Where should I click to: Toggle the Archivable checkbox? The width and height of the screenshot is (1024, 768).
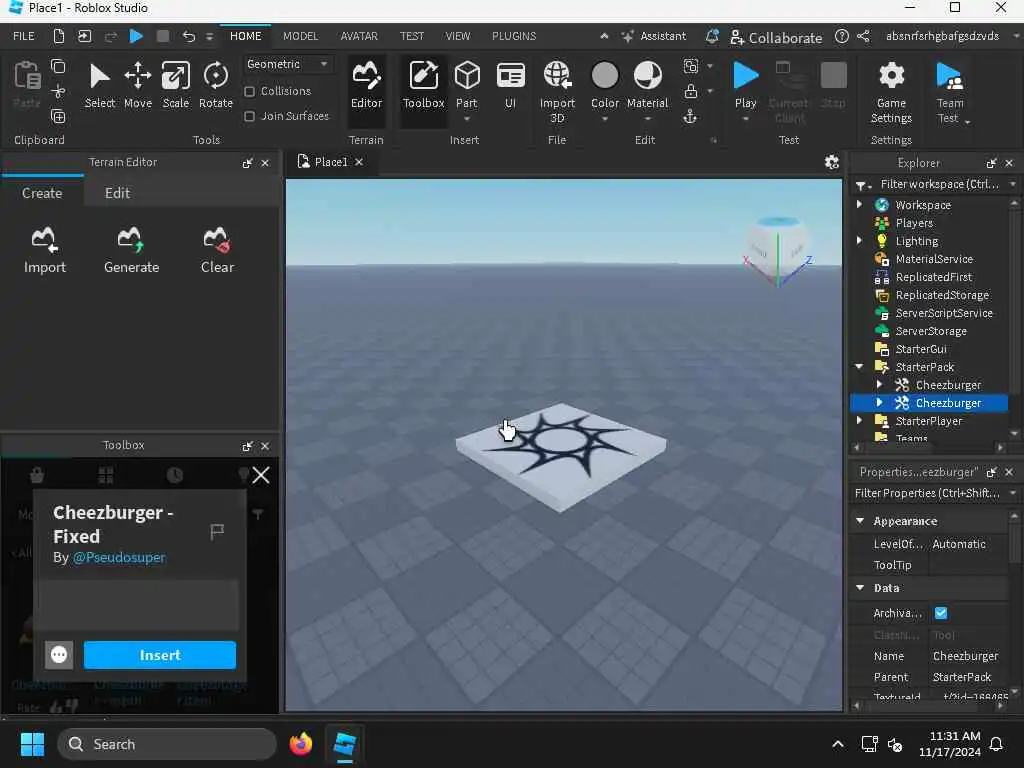coord(940,613)
